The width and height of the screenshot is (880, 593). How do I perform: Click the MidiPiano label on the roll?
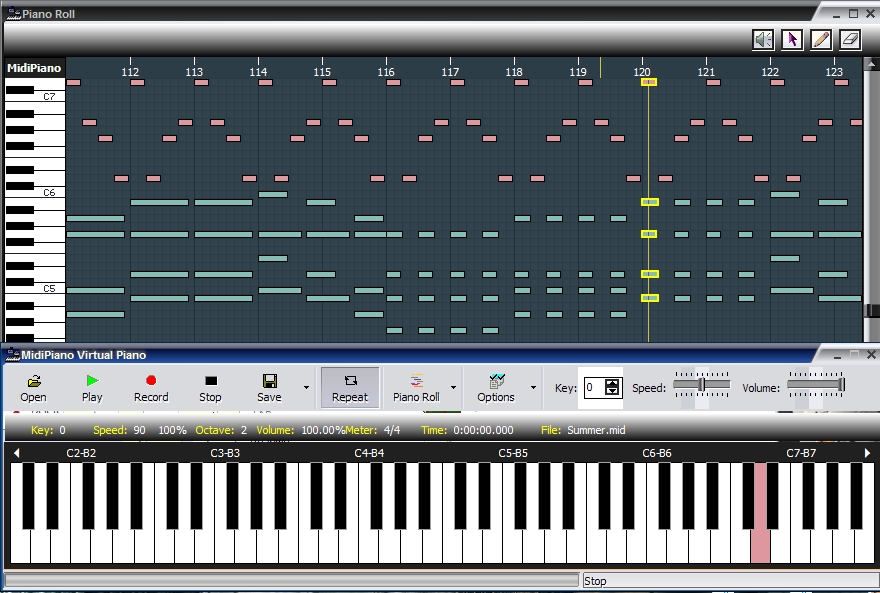tap(34, 68)
